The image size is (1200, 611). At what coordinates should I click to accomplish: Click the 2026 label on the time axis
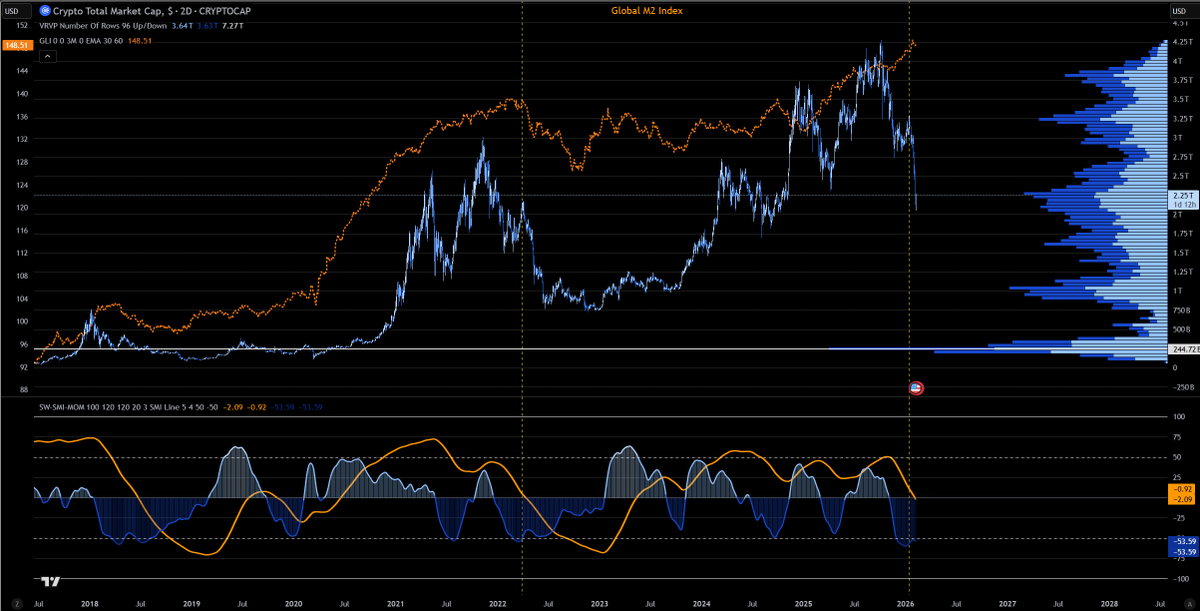pyautogui.click(x=906, y=604)
